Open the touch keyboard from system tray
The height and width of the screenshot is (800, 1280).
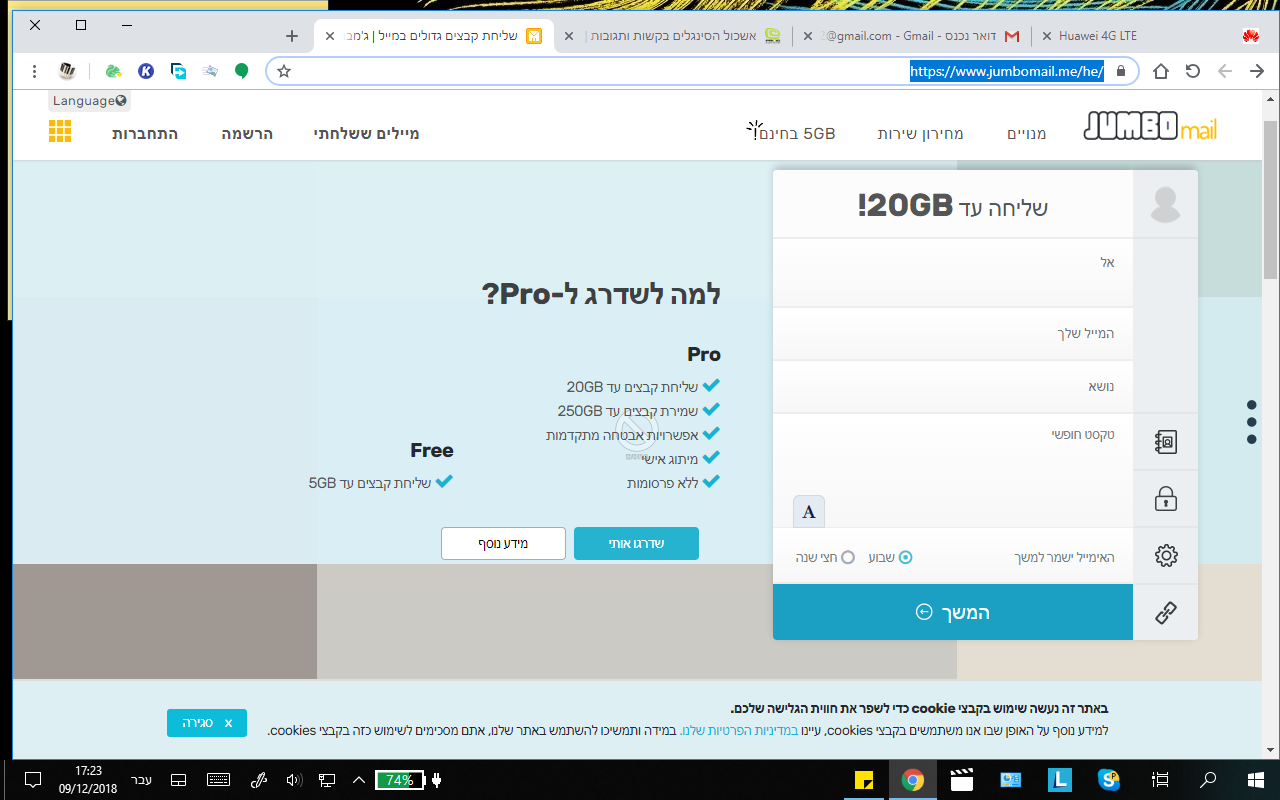click(219, 780)
